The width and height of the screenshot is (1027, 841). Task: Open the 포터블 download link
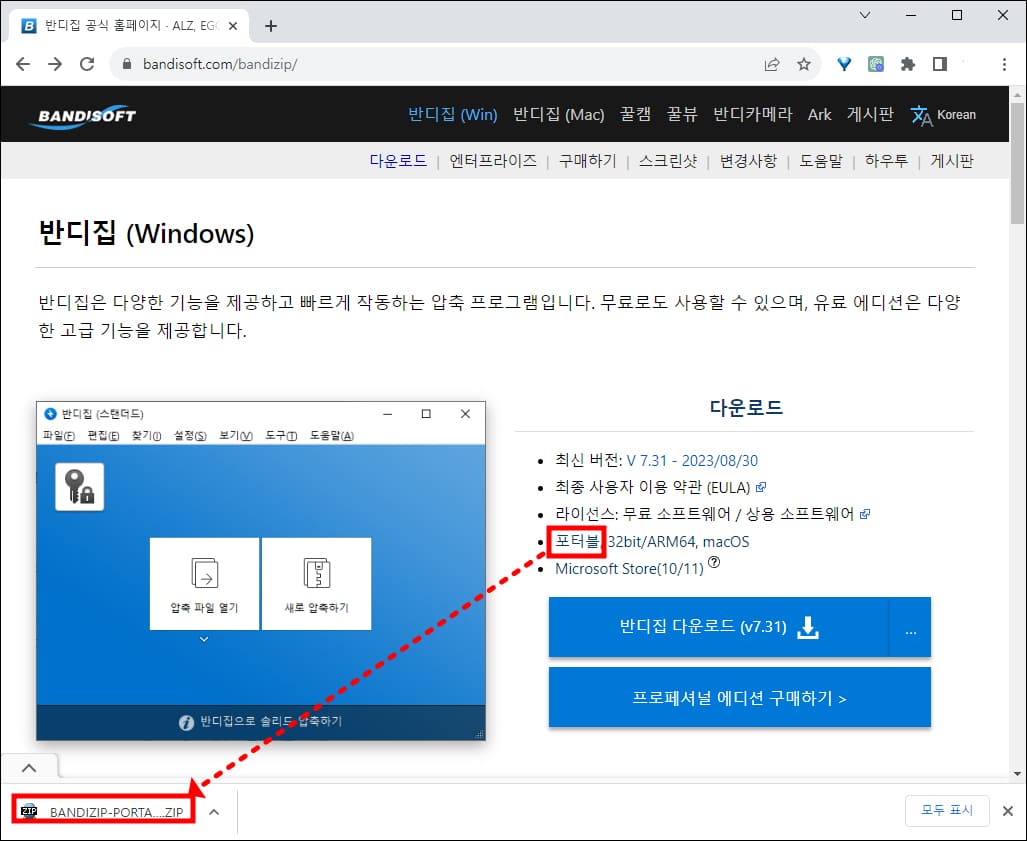click(576, 540)
